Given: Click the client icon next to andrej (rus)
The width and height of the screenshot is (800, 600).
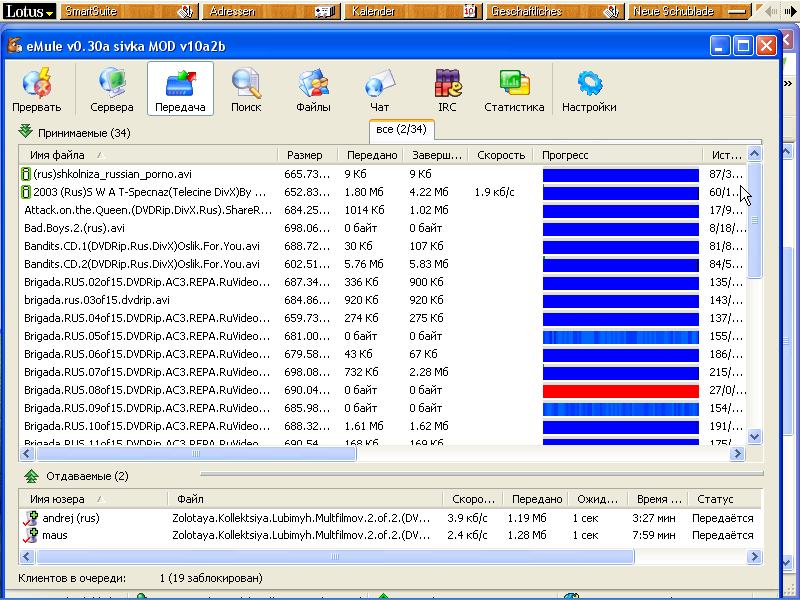Looking at the screenshot, I should point(31,518).
